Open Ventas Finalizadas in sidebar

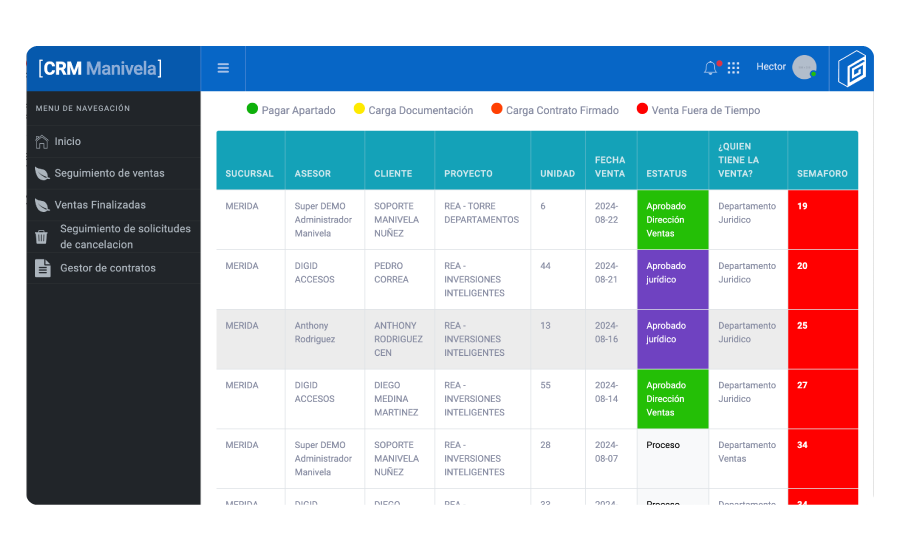coord(100,205)
